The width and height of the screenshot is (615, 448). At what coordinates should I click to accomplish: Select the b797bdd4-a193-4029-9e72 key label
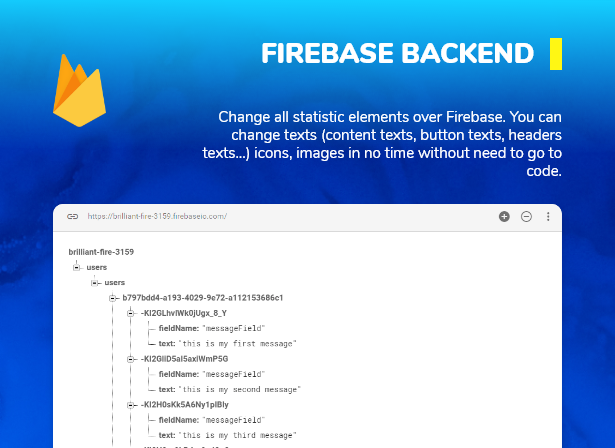click(x=203, y=298)
